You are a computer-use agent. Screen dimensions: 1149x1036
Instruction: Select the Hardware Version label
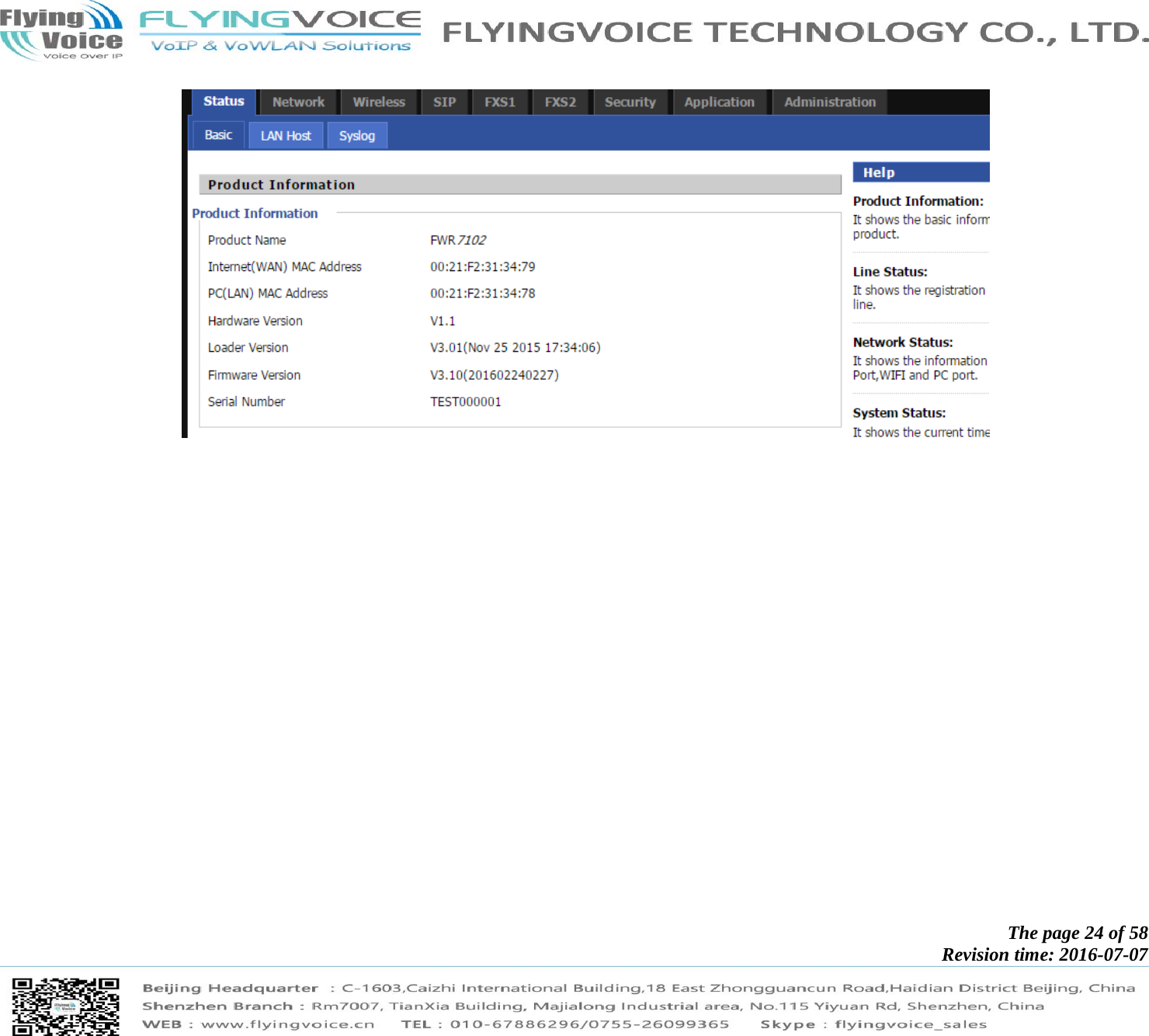pos(255,322)
